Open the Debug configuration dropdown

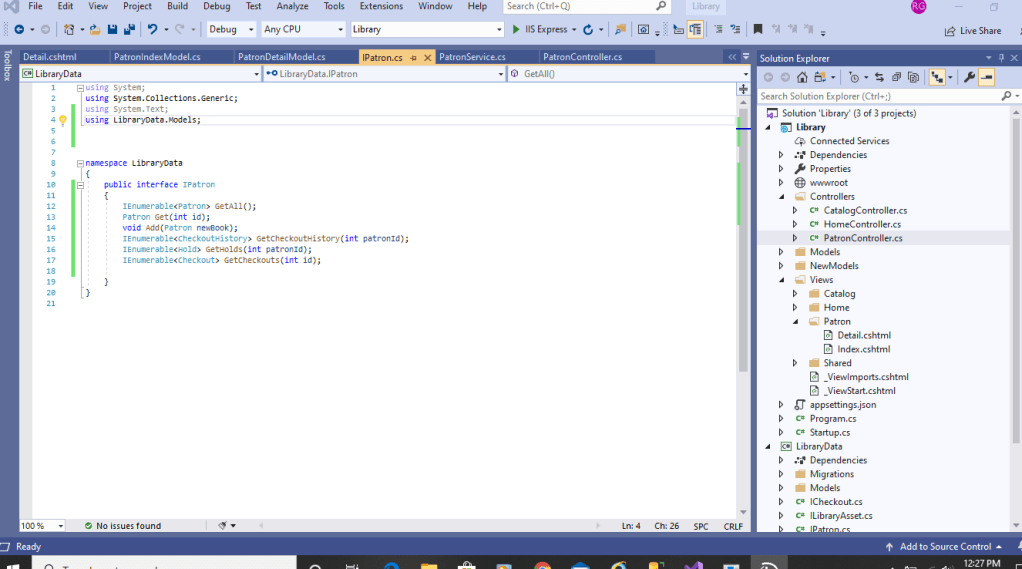coord(230,30)
